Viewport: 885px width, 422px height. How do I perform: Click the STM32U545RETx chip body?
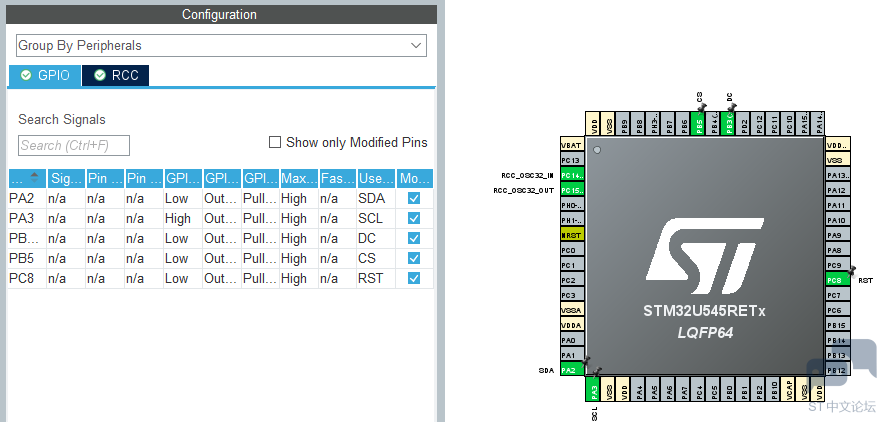pos(705,256)
